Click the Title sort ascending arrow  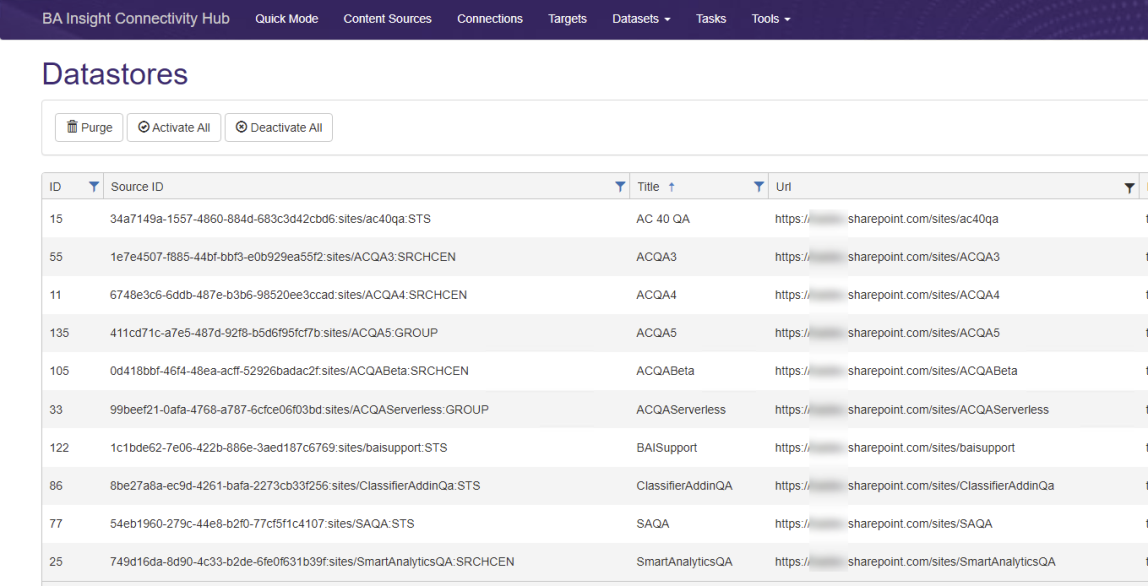click(x=671, y=187)
